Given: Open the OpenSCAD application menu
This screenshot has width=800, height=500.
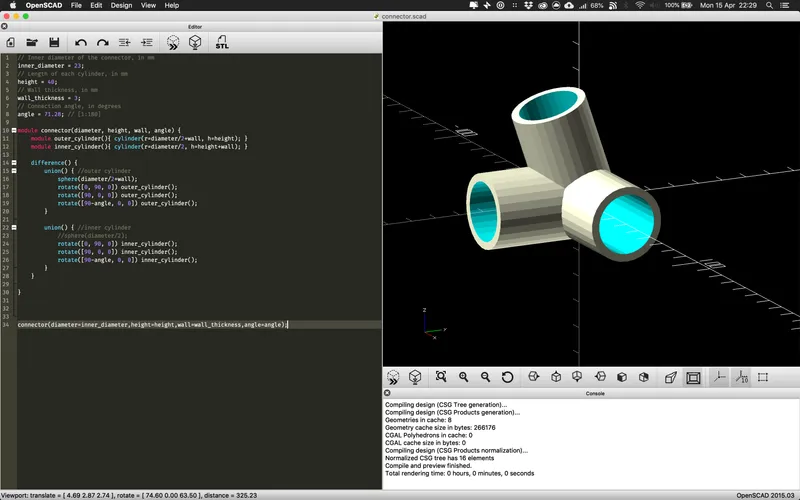Looking at the screenshot, I should point(44,5).
